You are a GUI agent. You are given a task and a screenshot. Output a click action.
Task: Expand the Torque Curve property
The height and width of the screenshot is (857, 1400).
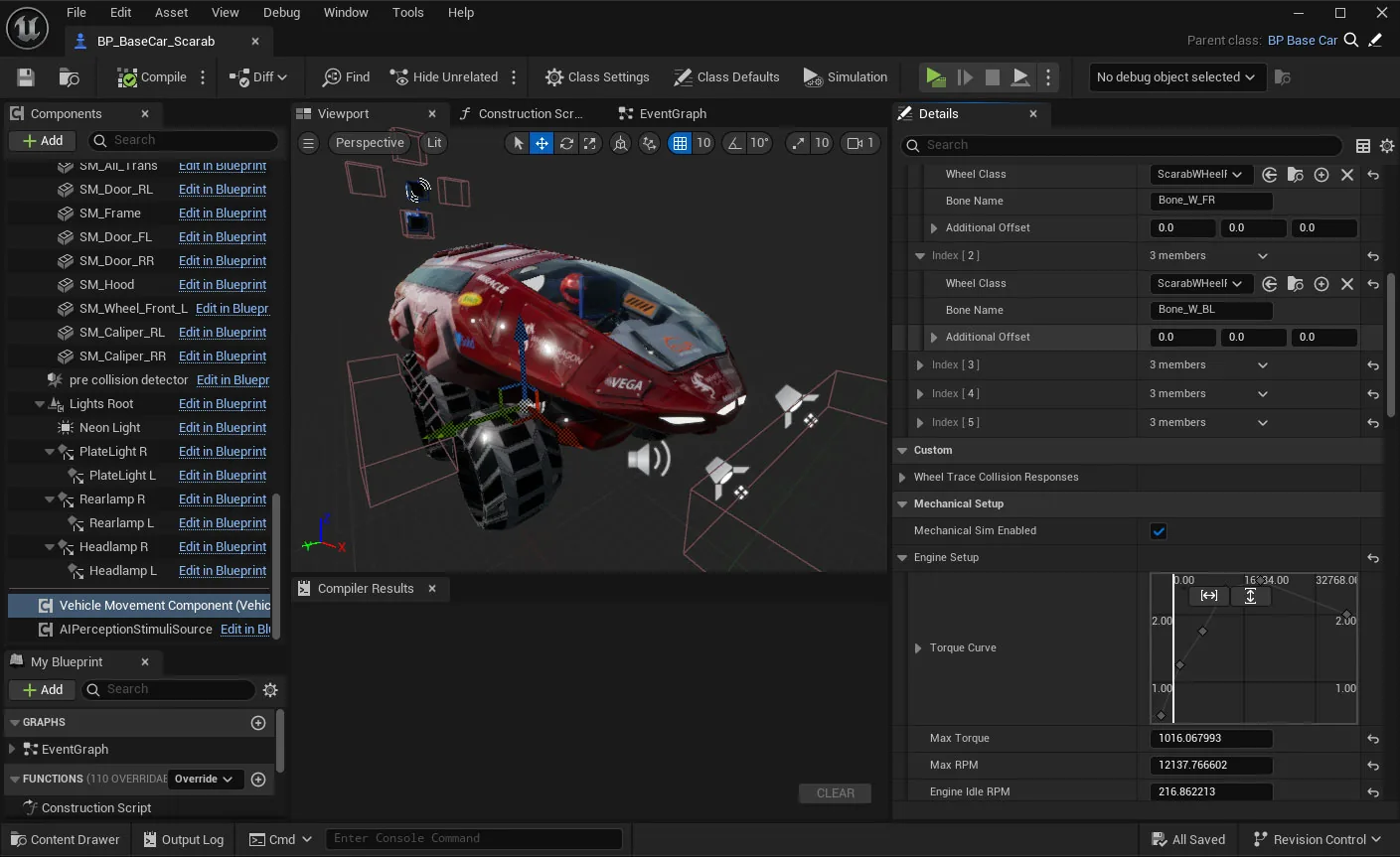918,648
